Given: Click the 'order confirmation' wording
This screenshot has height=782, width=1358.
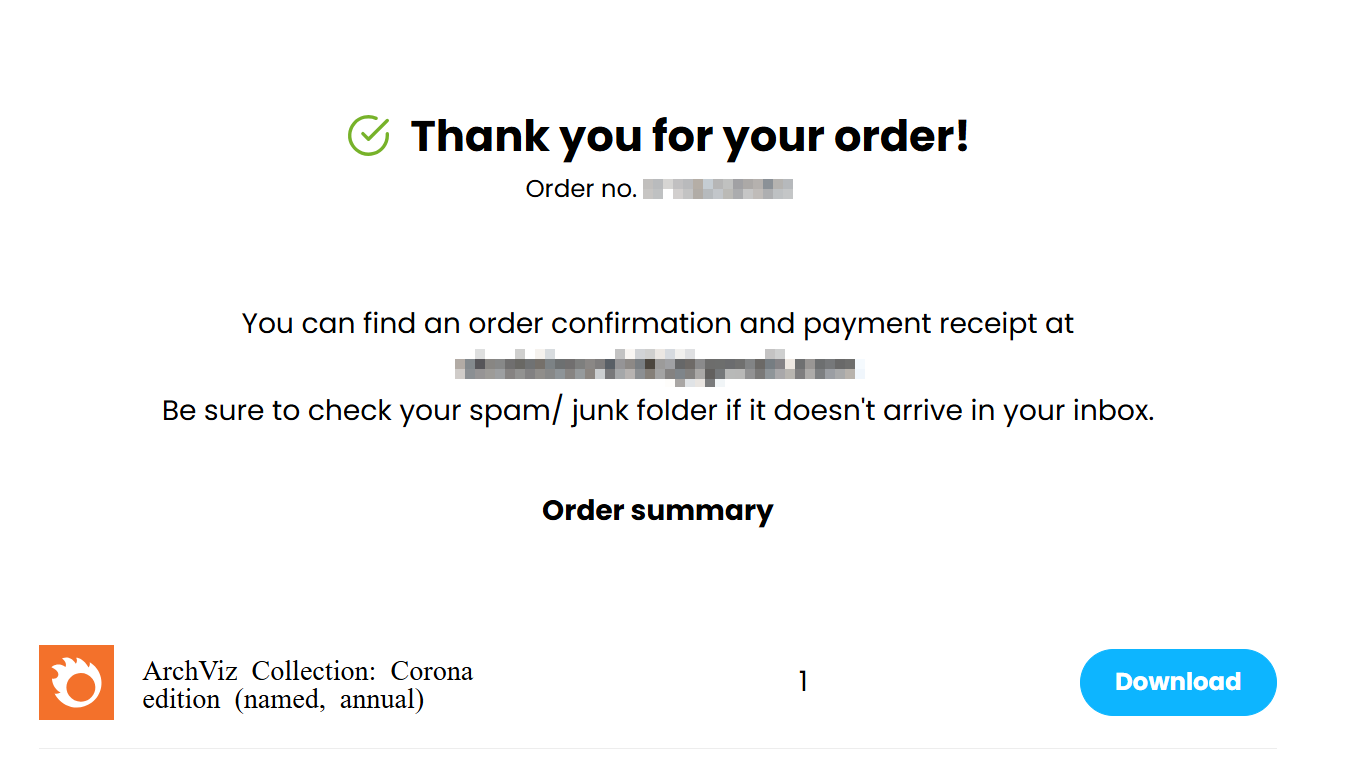Looking at the screenshot, I should point(600,324).
